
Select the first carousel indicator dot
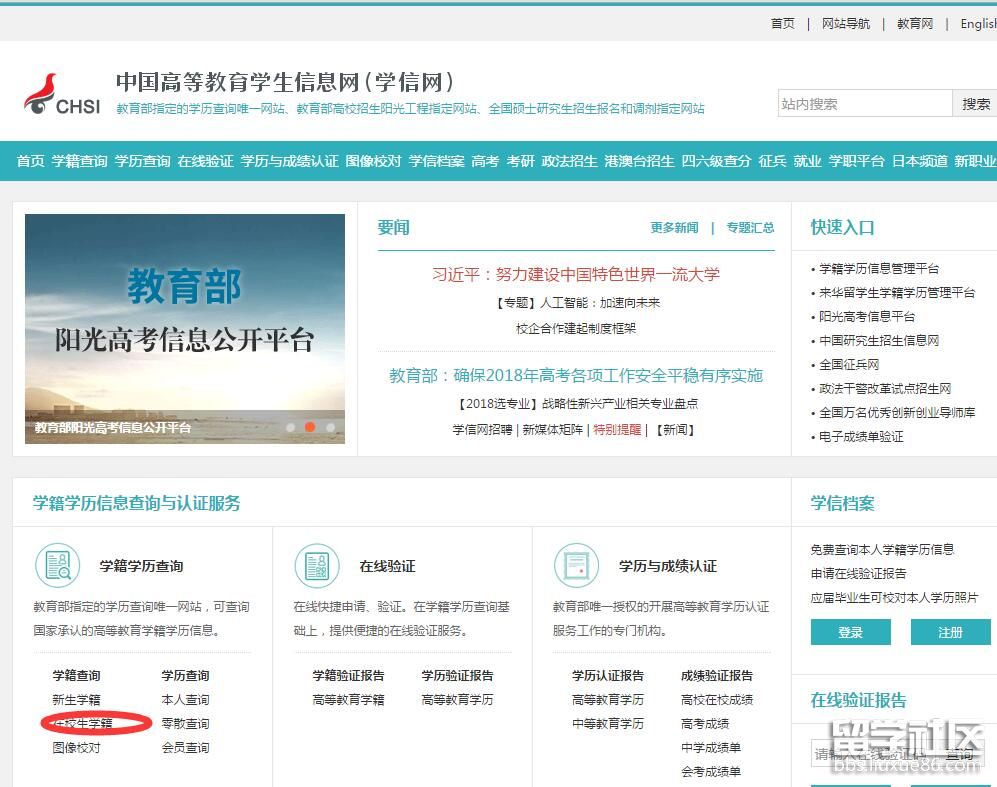(x=290, y=427)
